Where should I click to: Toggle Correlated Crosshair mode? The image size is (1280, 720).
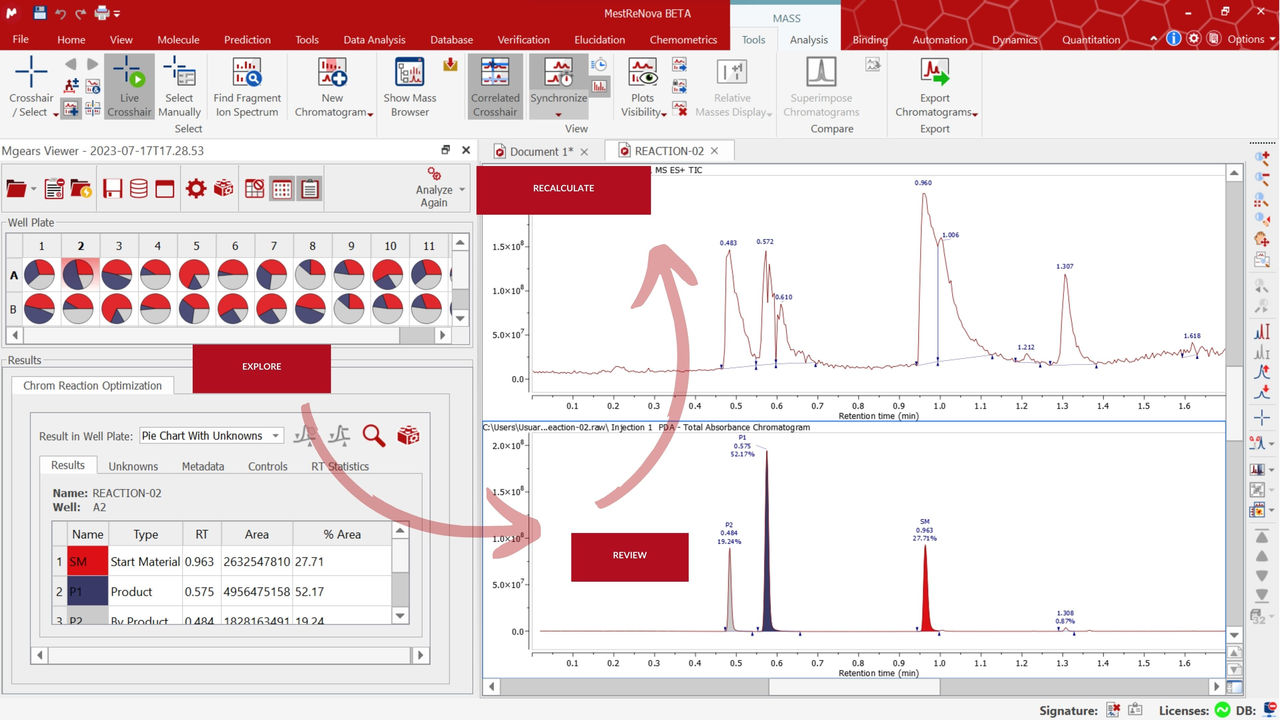pos(496,86)
